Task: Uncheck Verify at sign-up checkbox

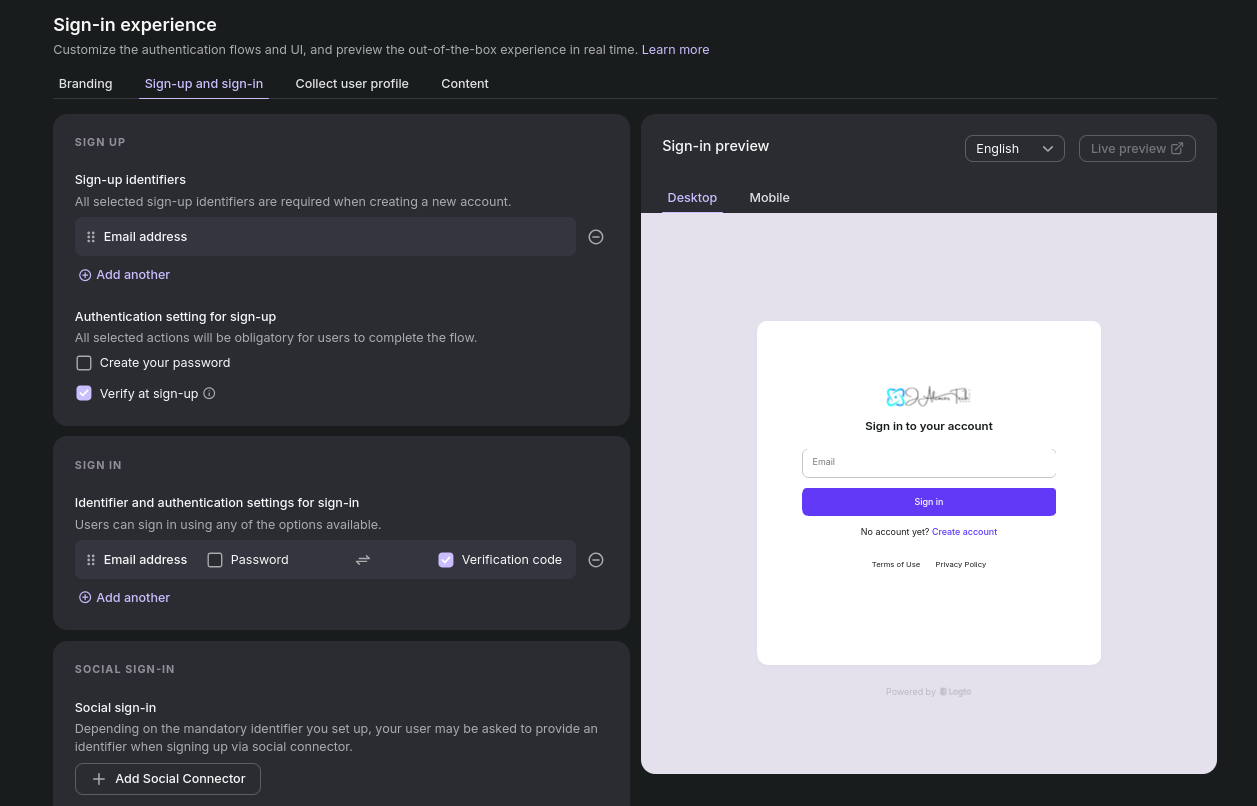Action: pyautogui.click(x=84, y=394)
